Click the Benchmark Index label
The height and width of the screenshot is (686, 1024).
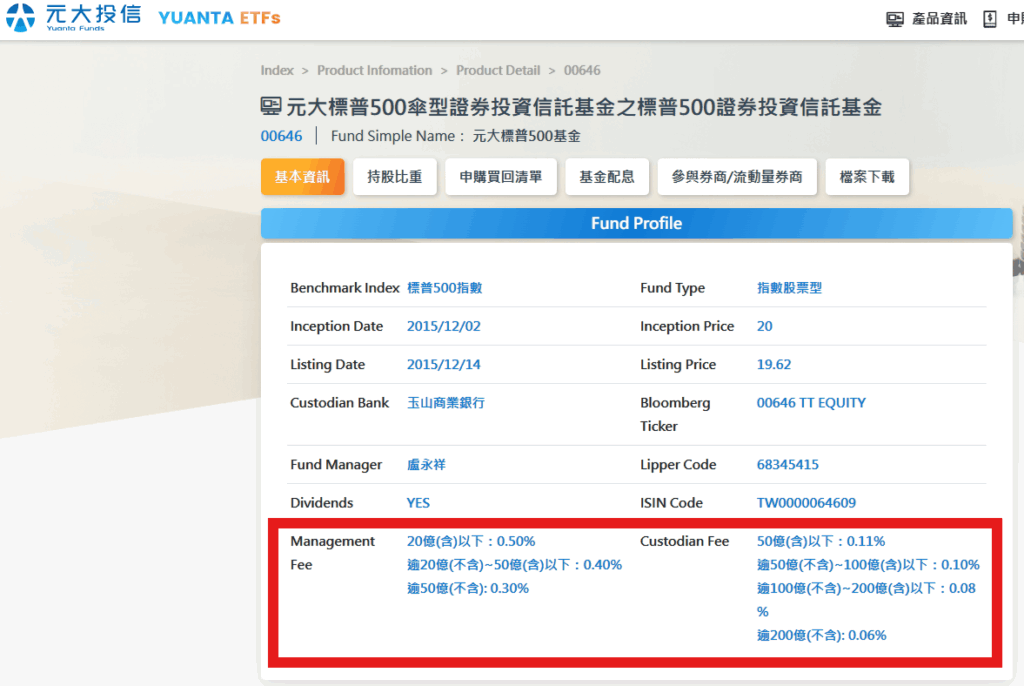(345, 287)
